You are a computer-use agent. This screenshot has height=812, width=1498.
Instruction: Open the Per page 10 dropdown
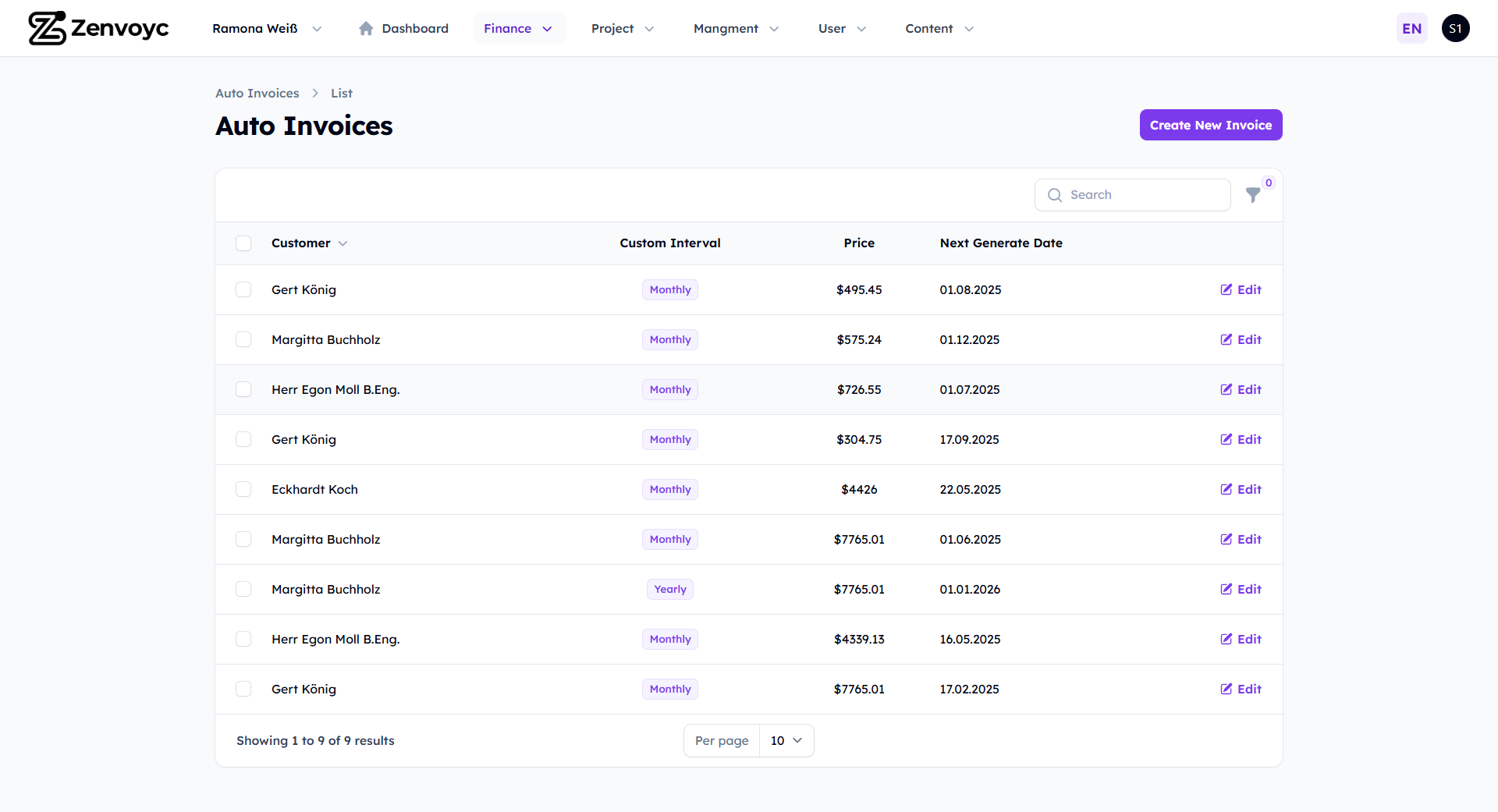(786, 740)
